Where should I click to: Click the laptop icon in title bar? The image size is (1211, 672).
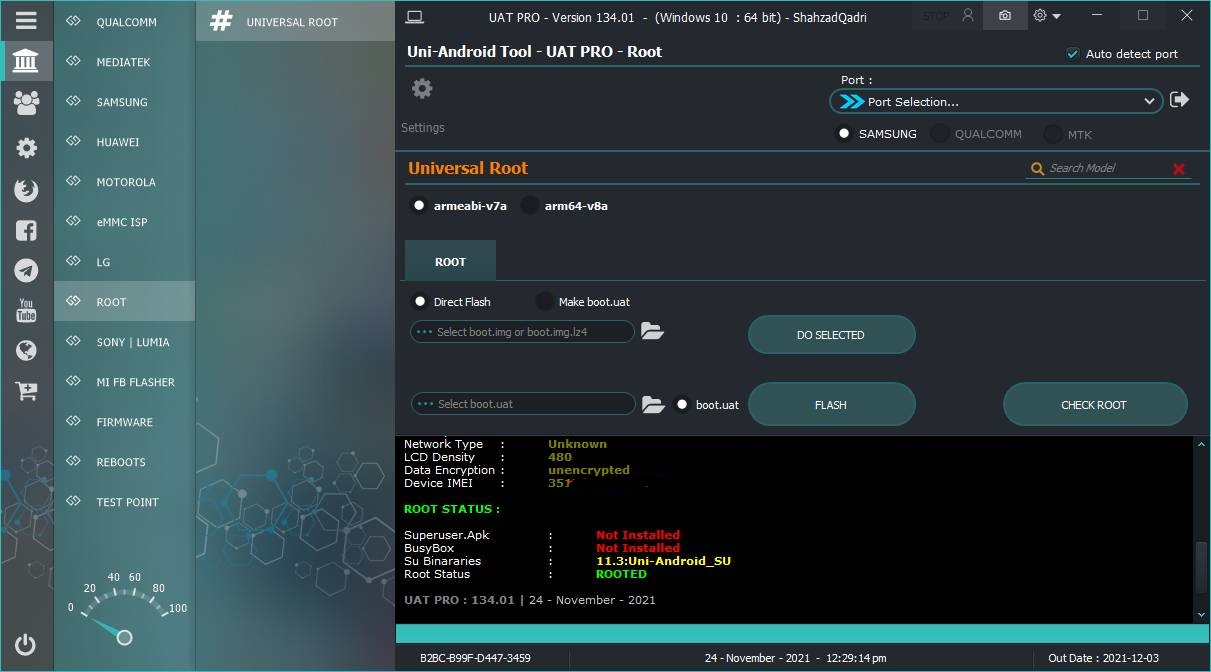coord(415,16)
